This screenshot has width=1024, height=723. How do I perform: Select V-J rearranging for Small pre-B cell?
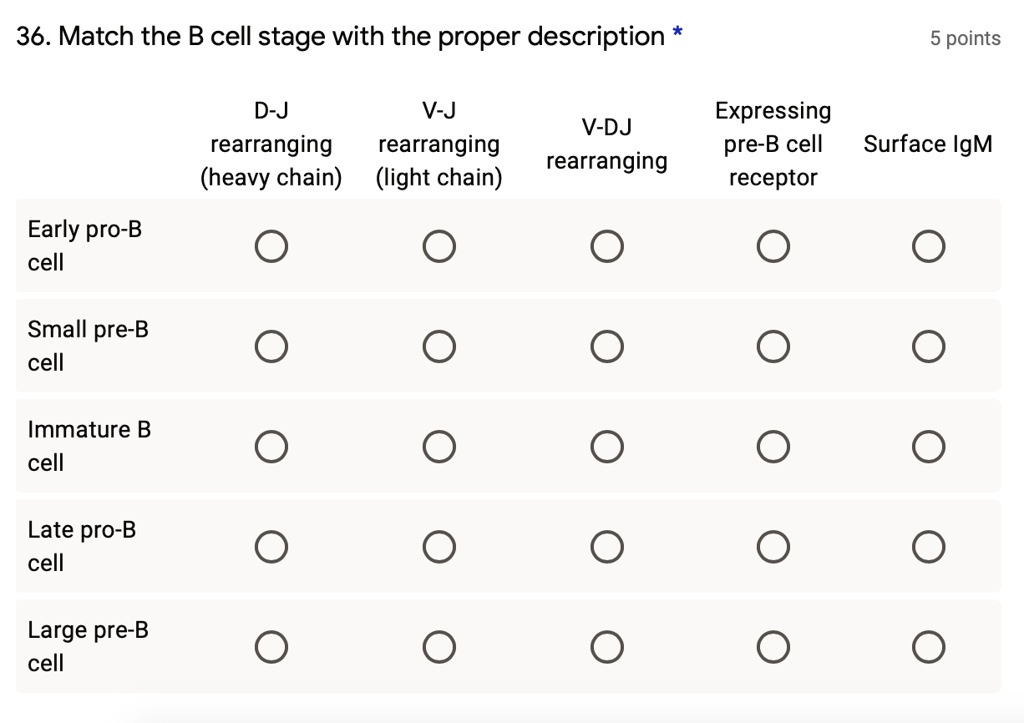pyautogui.click(x=439, y=345)
